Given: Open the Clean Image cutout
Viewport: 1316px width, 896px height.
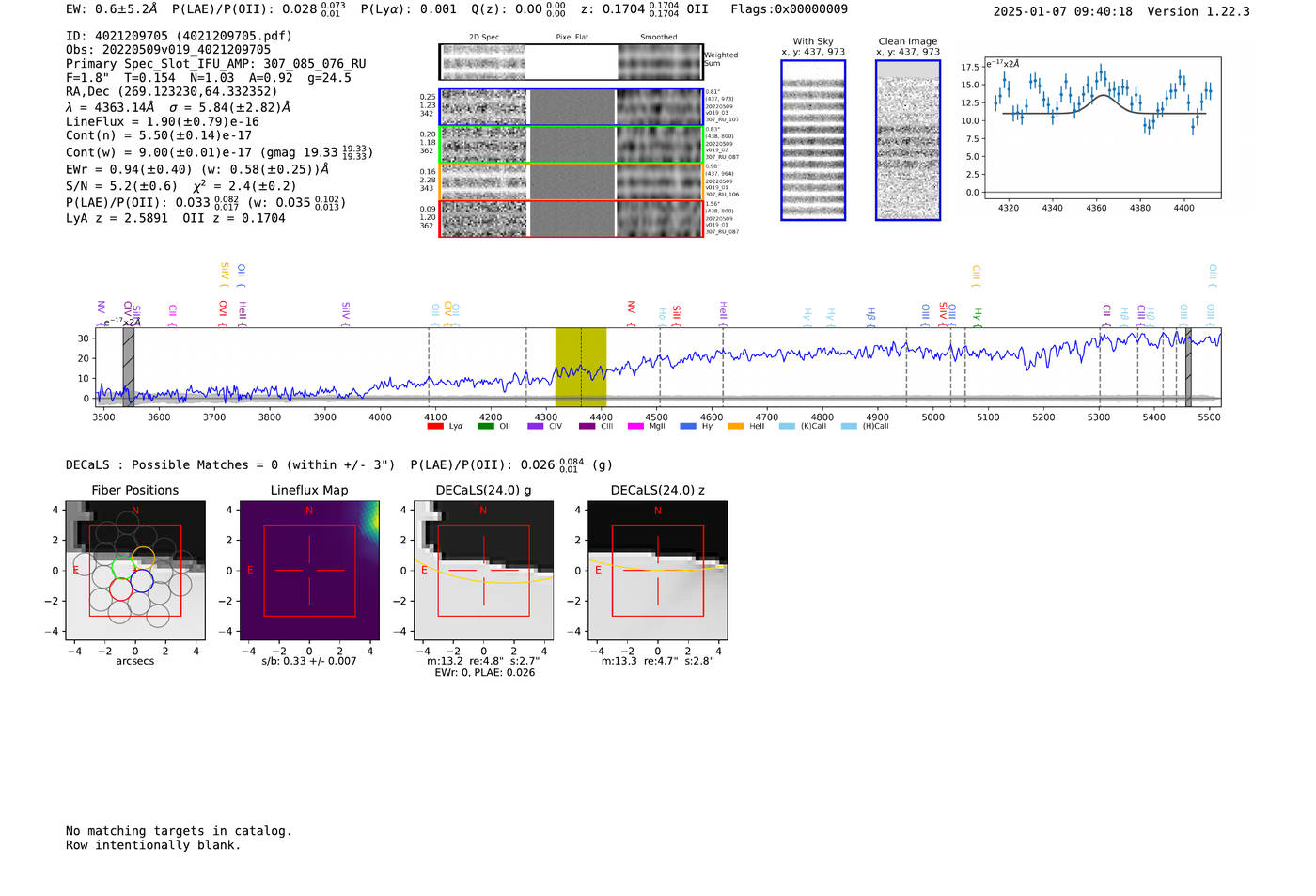Looking at the screenshot, I should coord(908,140).
